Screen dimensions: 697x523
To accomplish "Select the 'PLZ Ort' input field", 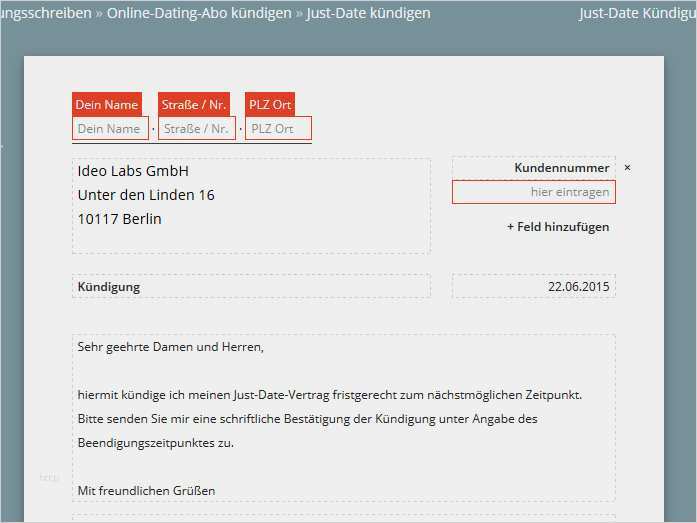I will coord(278,129).
